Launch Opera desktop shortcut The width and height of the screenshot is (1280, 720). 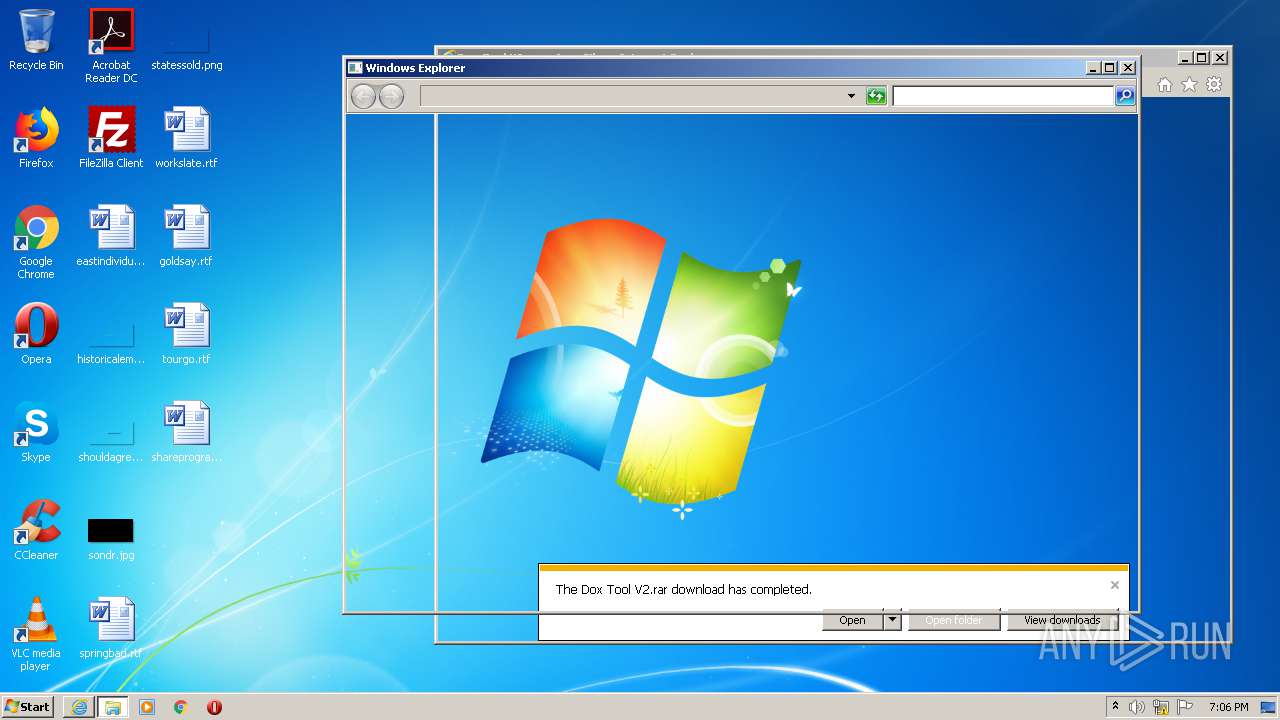[x=36, y=334]
